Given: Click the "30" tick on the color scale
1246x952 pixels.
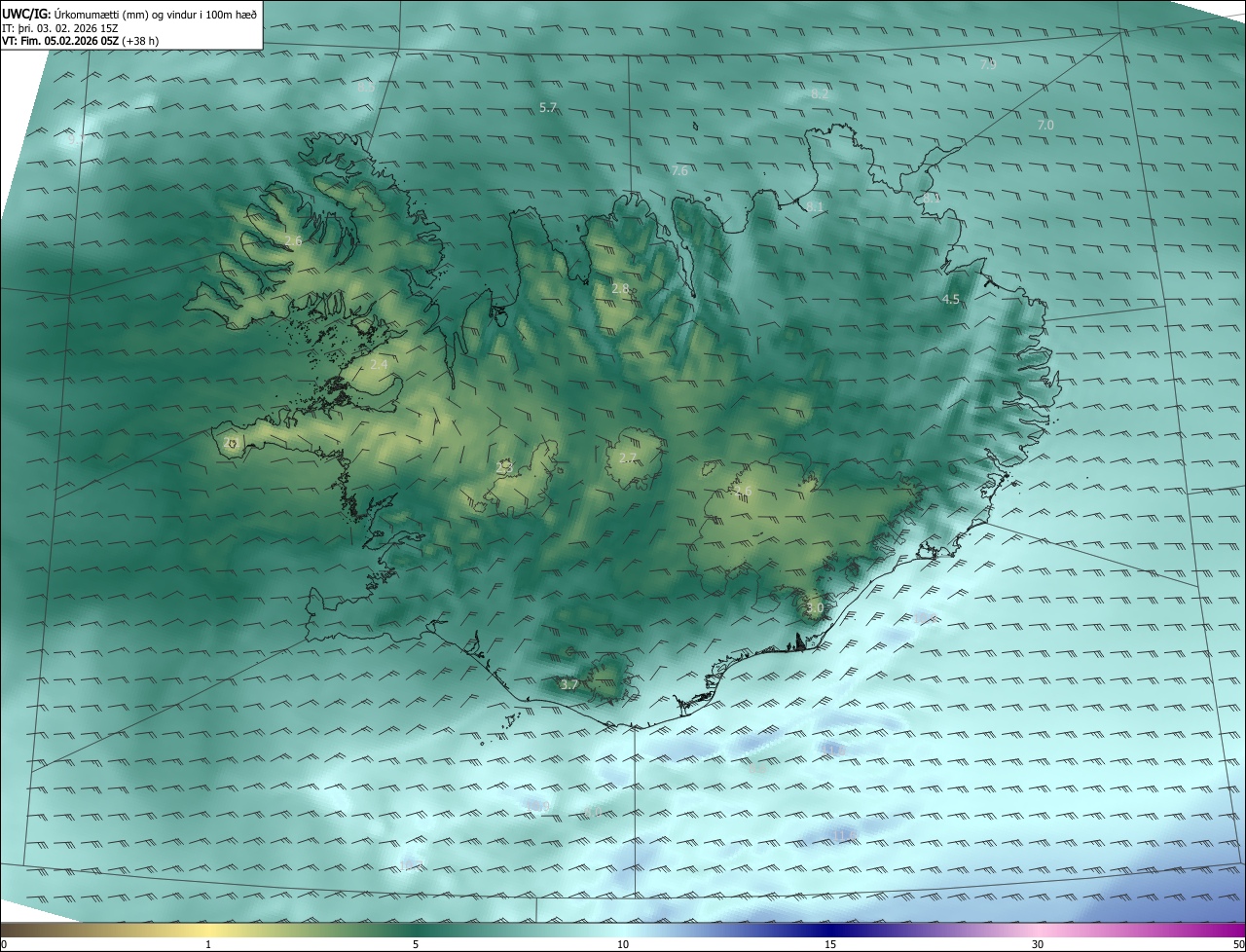Looking at the screenshot, I should (1038, 944).
